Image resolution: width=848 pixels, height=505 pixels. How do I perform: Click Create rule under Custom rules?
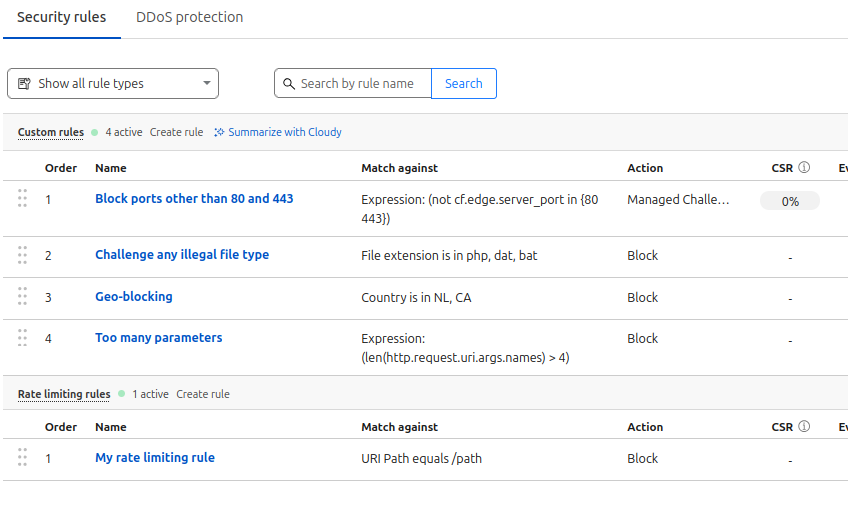pos(176,132)
